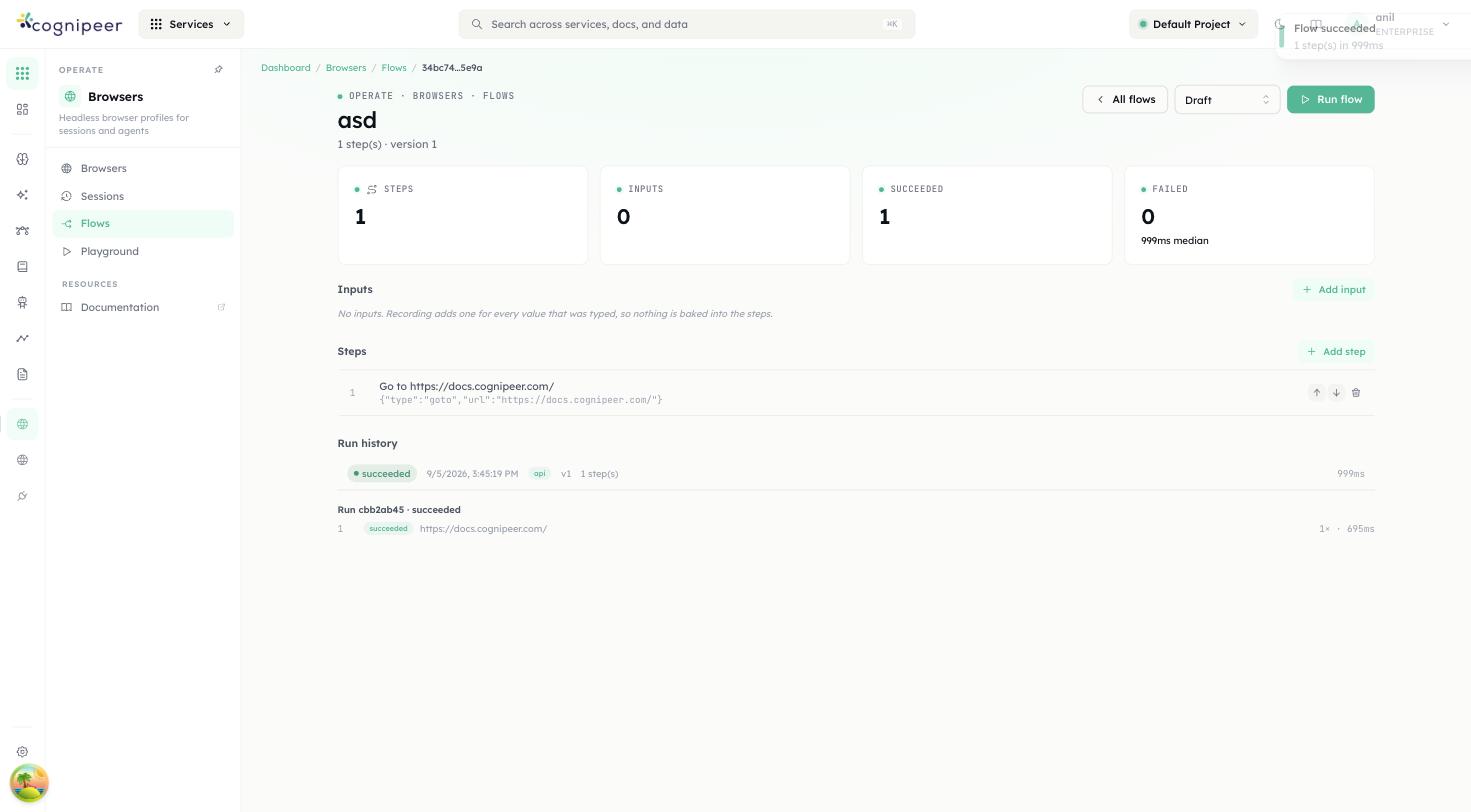Select Flows in the sidebar
The height and width of the screenshot is (812, 1471).
click(143, 224)
